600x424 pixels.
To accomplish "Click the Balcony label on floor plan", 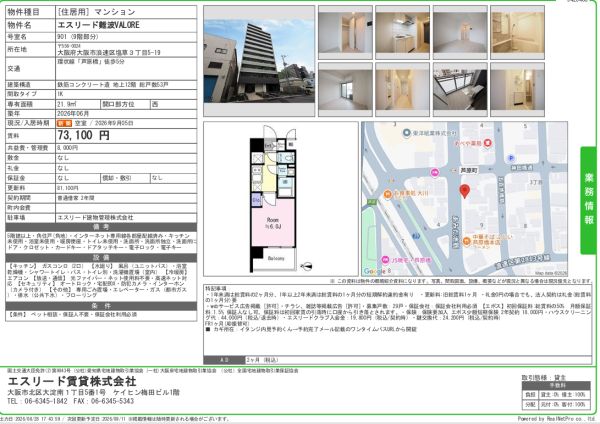I will click(x=276, y=258).
